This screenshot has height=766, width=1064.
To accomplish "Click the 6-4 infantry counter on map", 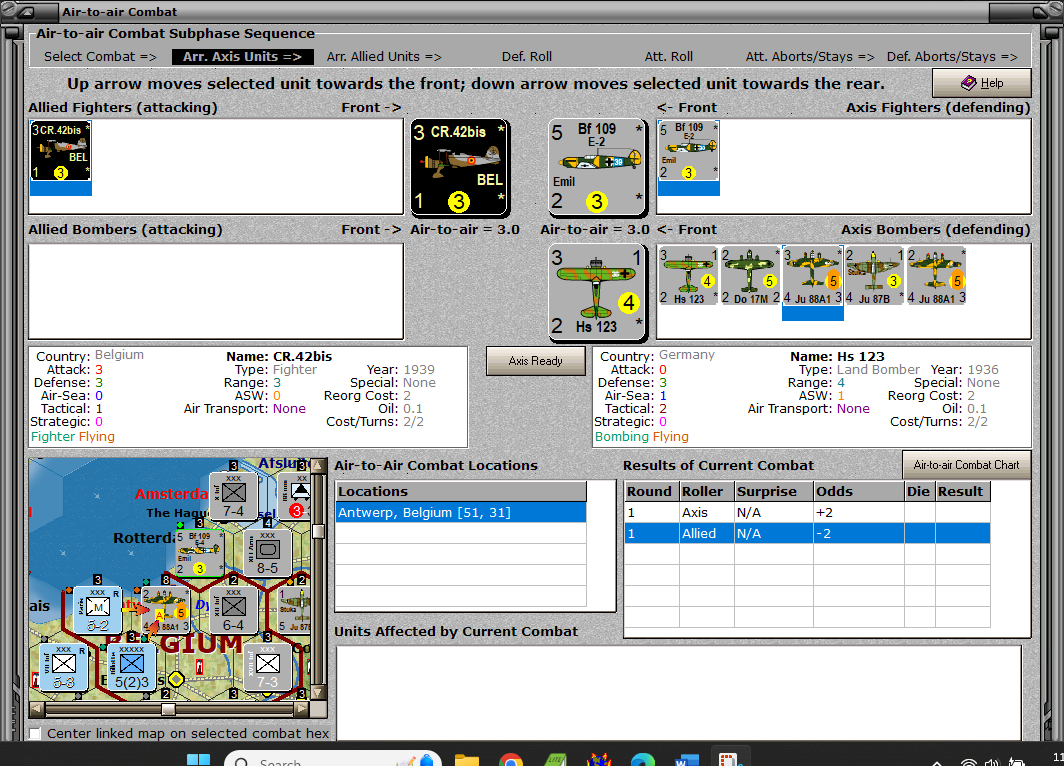I will click(233, 609).
